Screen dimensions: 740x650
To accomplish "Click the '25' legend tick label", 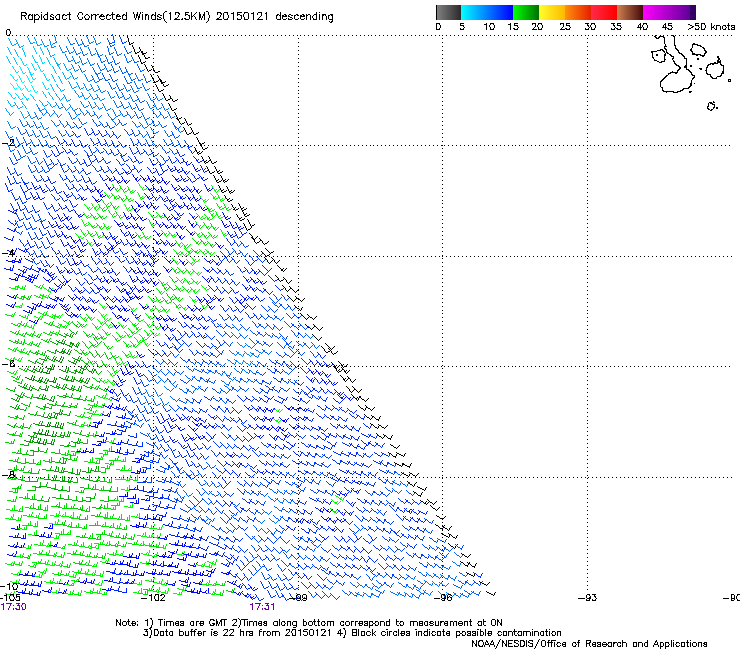I will point(565,27).
